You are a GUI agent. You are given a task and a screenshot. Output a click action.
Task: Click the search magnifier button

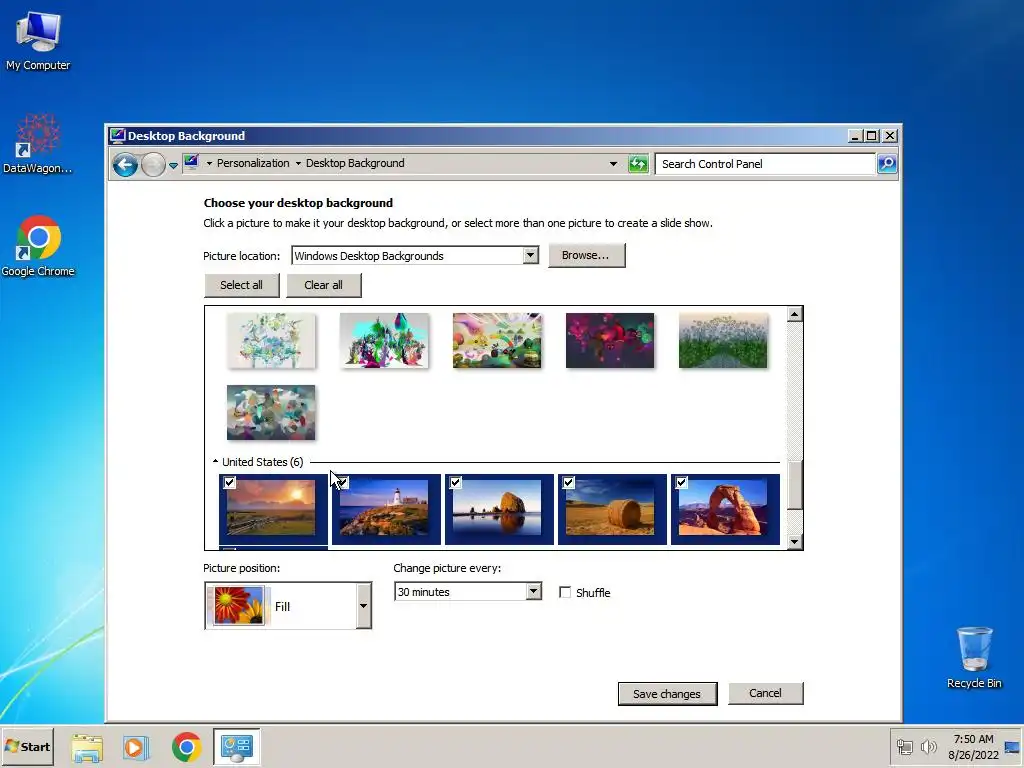click(x=886, y=164)
